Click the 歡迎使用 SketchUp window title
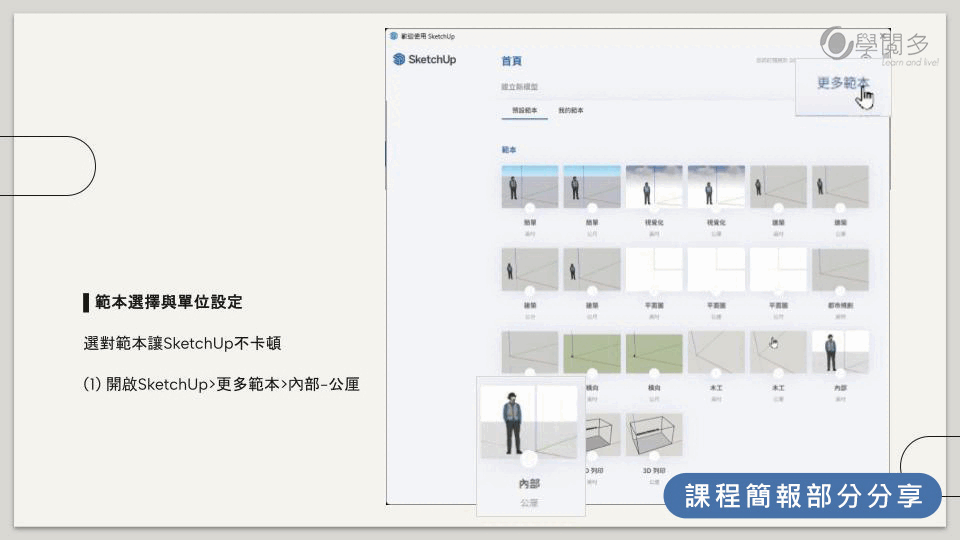Viewport: 960px width, 540px height. [428, 36]
